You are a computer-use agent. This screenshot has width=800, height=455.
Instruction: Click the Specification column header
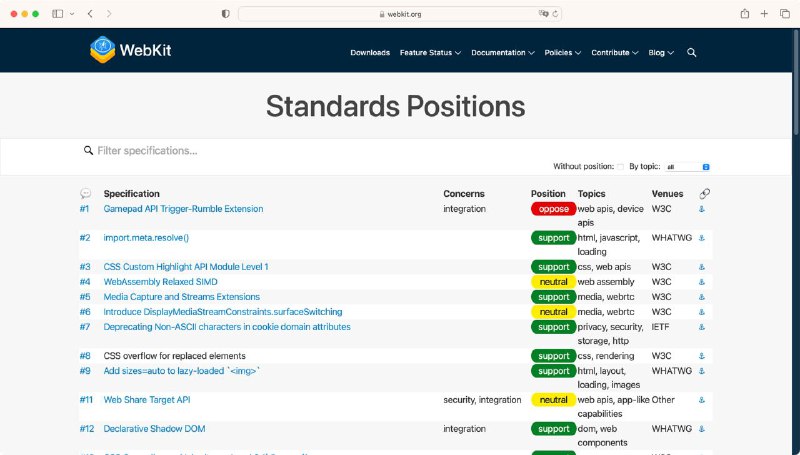132,194
